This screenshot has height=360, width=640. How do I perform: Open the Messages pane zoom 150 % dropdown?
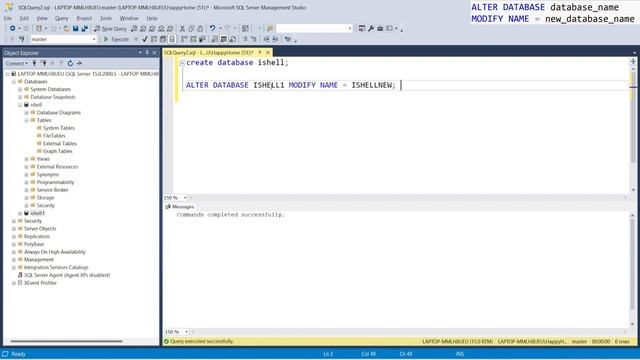pyautogui.click(x=186, y=332)
